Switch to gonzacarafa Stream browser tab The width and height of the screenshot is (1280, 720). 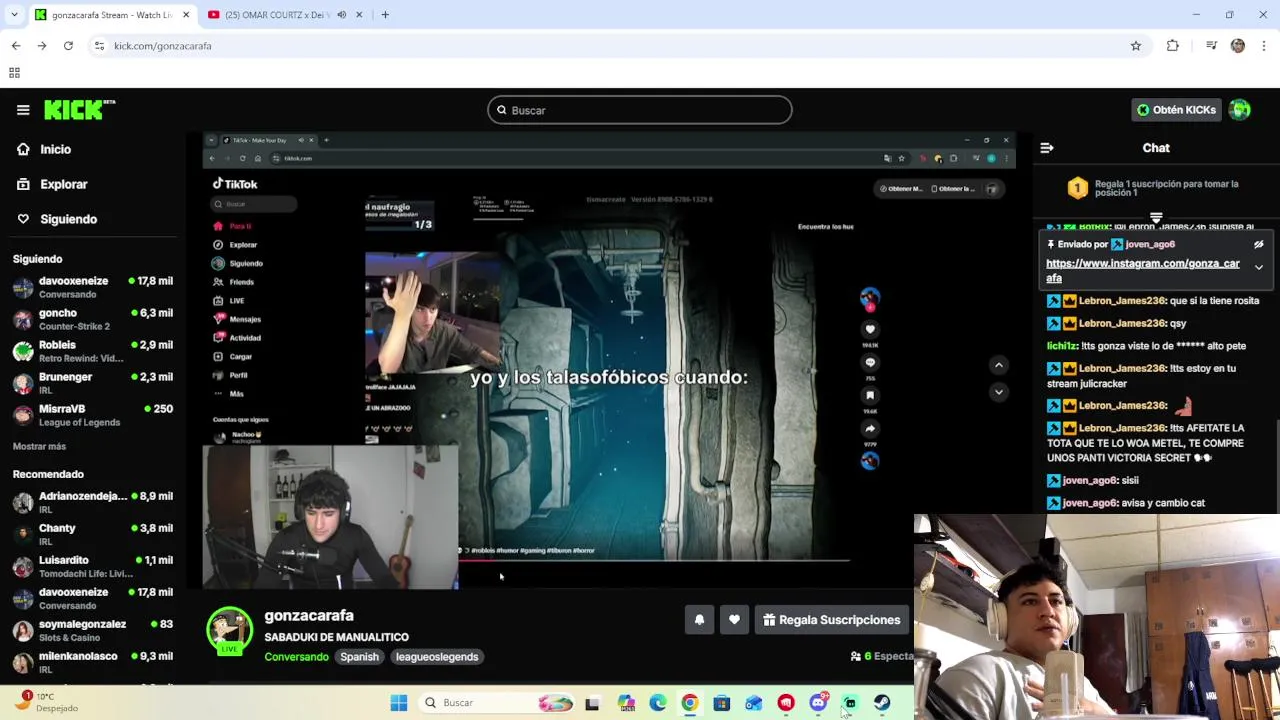pos(112,15)
